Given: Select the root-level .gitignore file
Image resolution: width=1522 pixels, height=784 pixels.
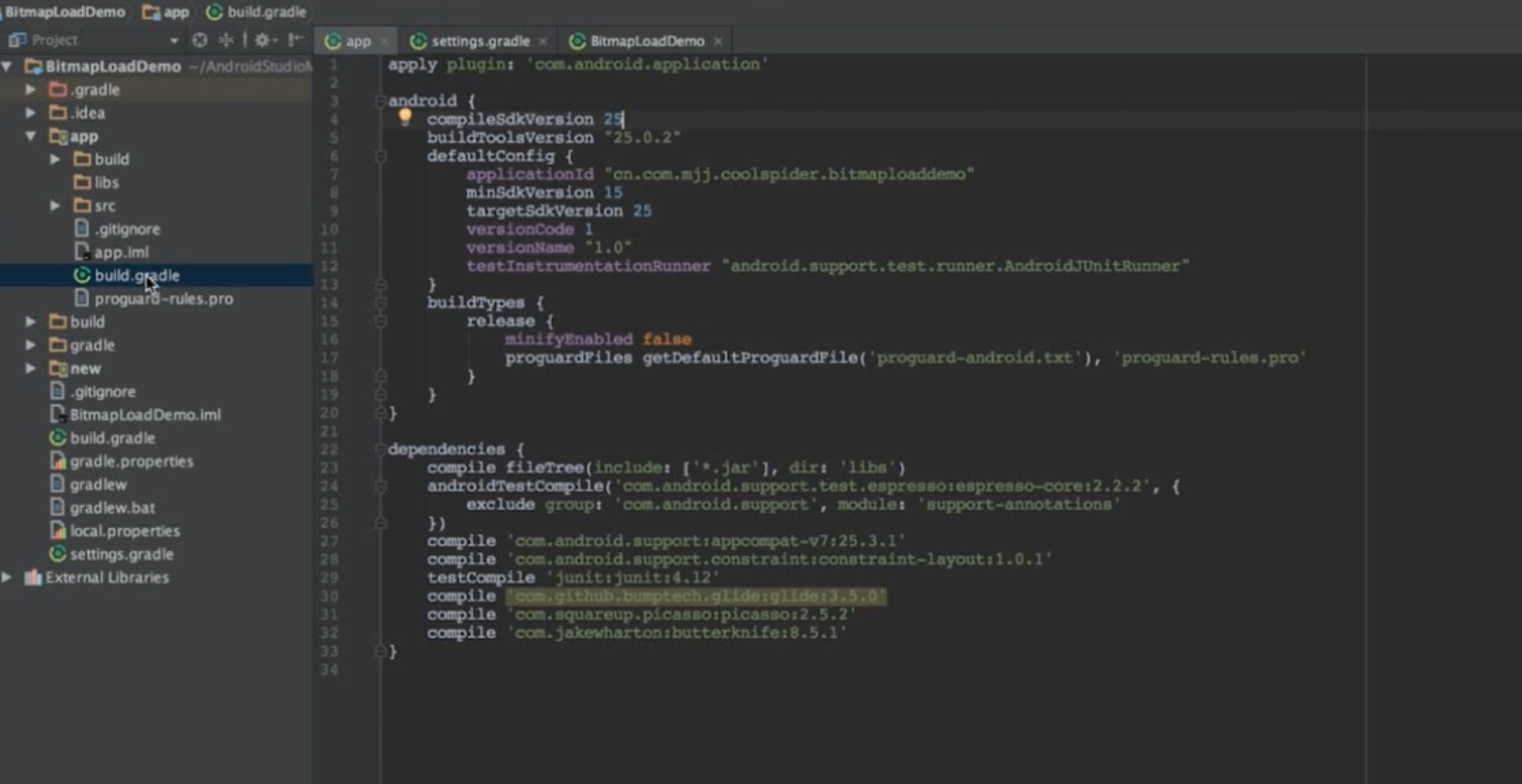Looking at the screenshot, I should pos(102,392).
